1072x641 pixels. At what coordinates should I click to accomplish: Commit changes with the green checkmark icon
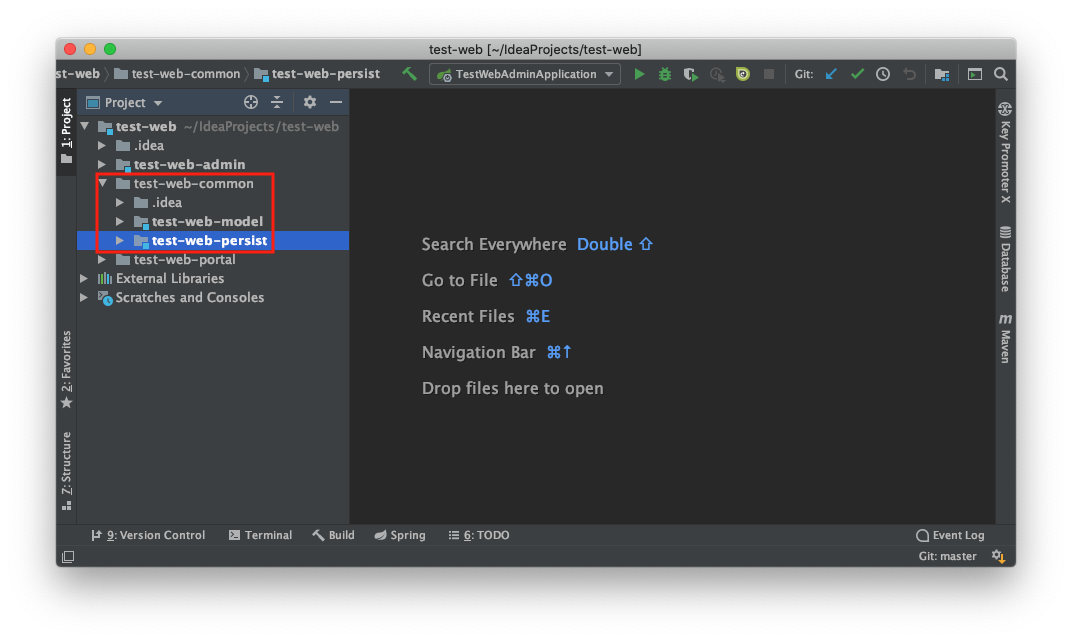pos(857,74)
